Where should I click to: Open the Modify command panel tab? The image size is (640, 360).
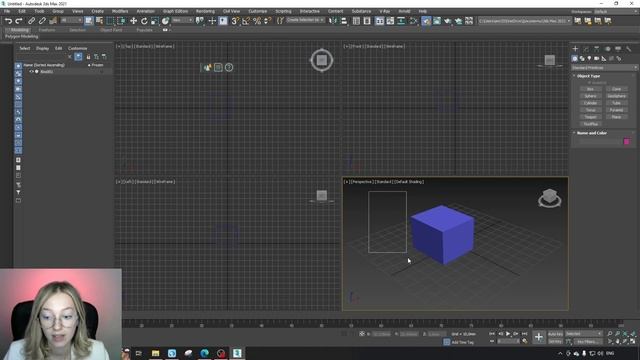tap(586, 49)
